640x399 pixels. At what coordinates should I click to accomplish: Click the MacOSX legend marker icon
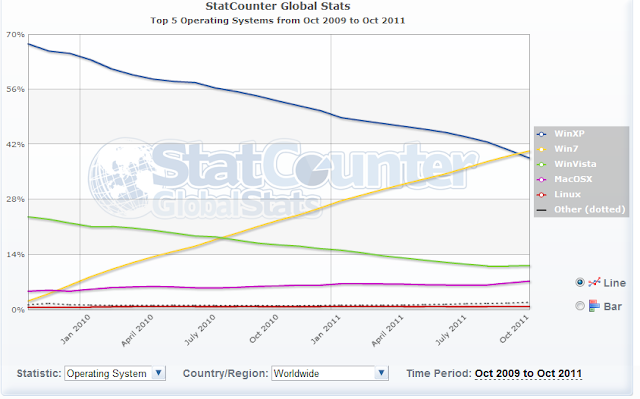[x=542, y=180]
